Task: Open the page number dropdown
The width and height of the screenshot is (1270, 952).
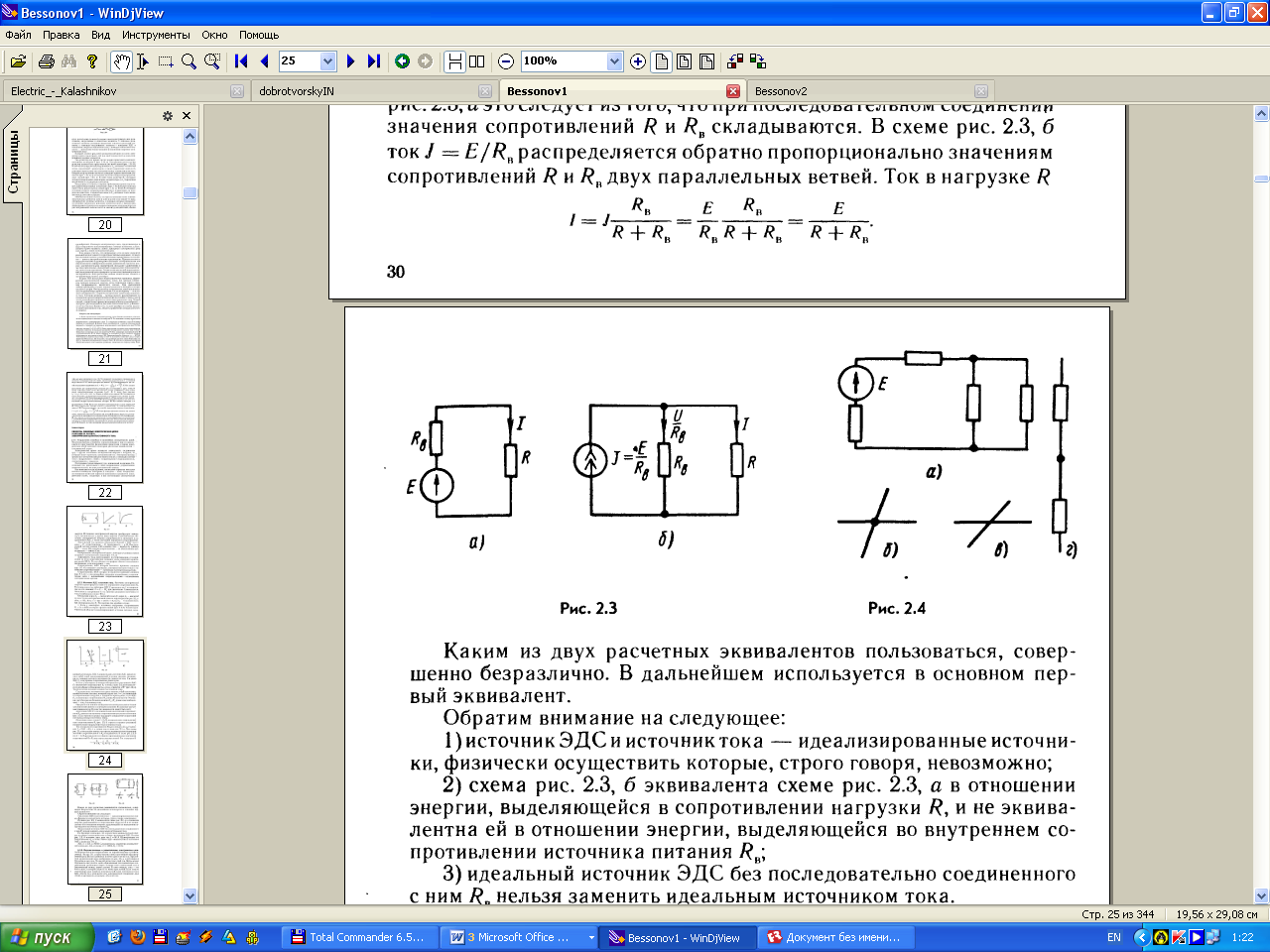Action: point(328,61)
